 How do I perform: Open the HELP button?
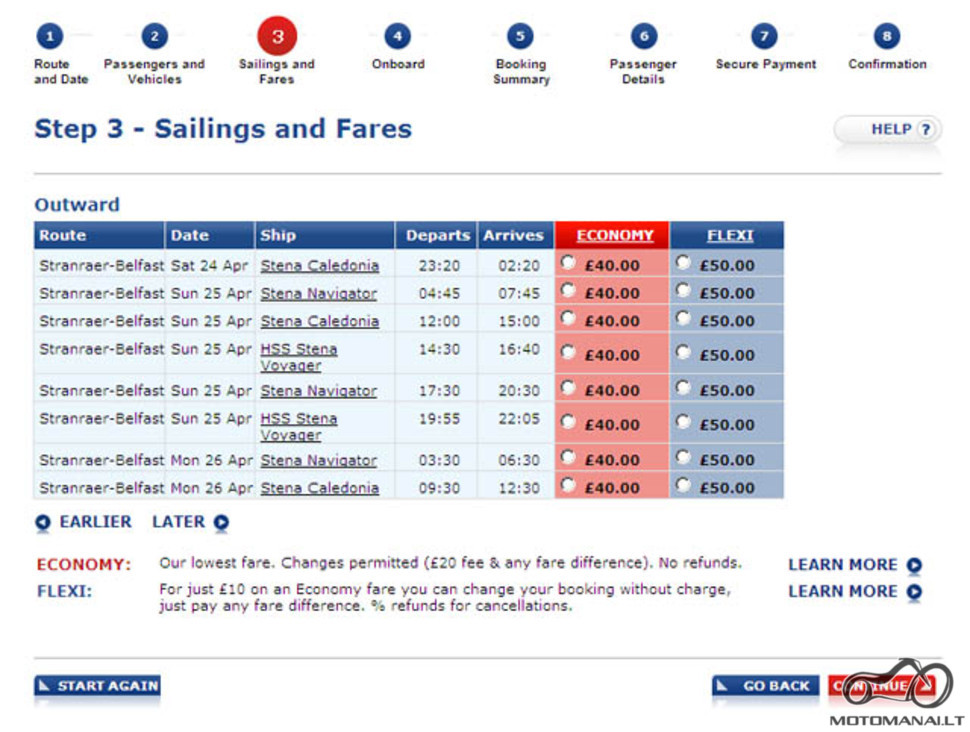(888, 130)
